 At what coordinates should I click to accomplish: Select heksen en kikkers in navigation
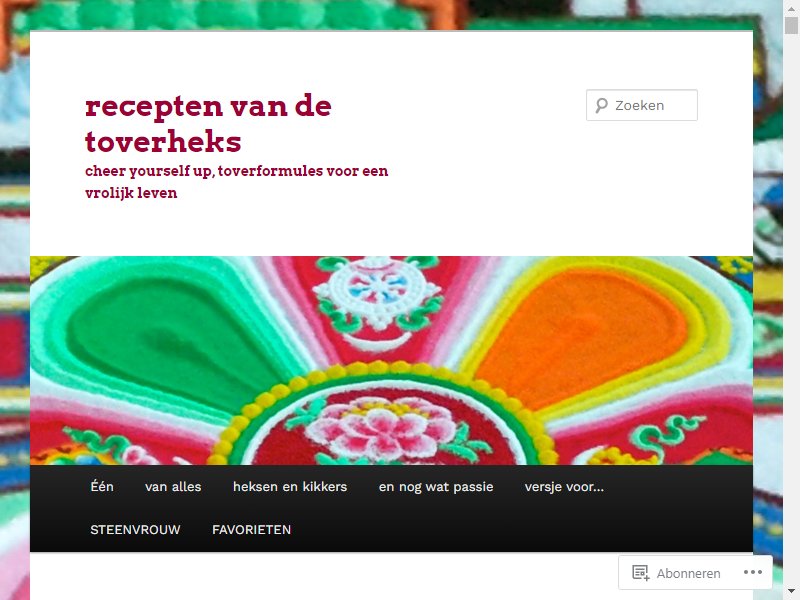(x=290, y=487)
